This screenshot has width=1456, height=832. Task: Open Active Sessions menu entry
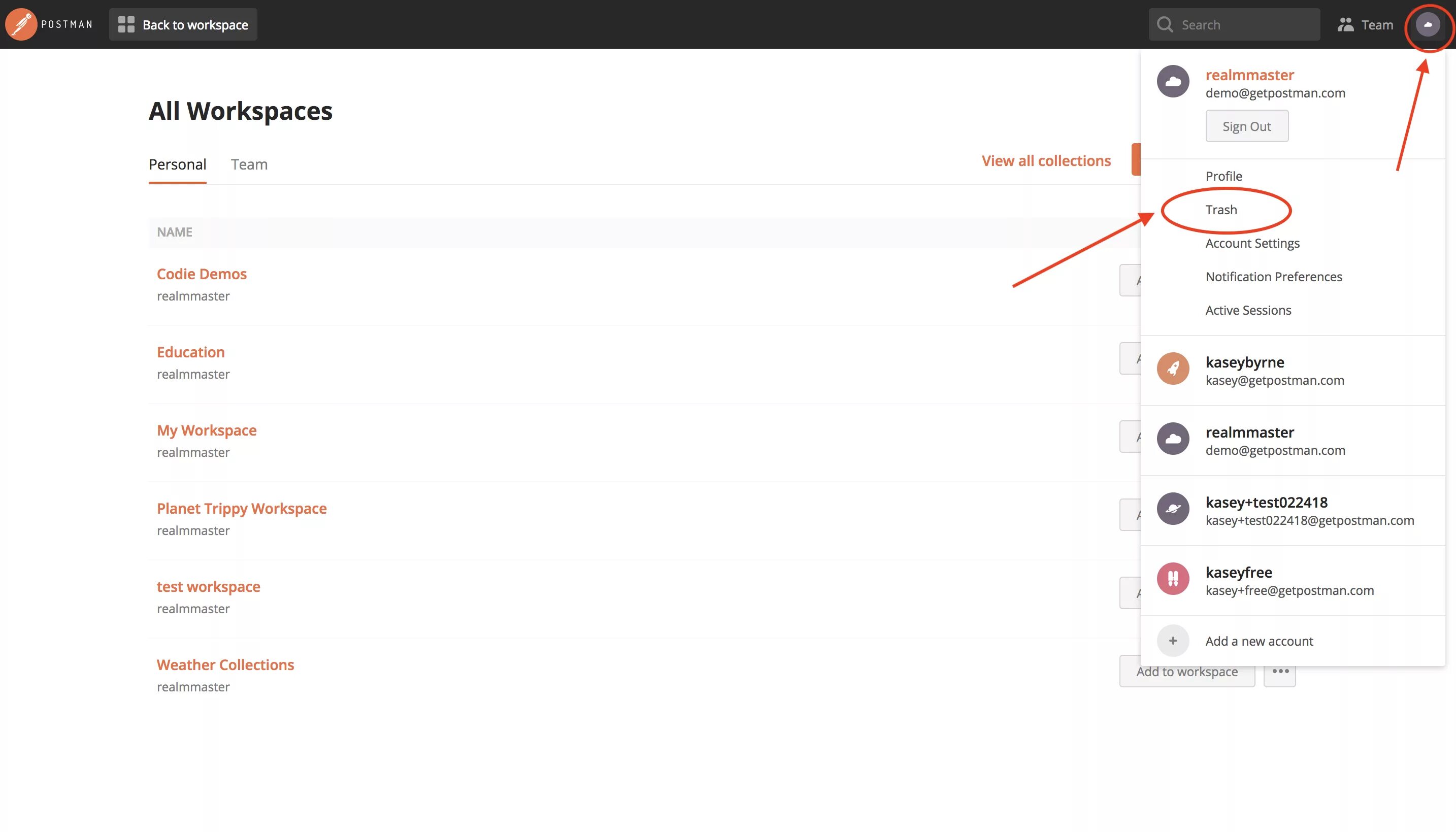(1248, 310)
